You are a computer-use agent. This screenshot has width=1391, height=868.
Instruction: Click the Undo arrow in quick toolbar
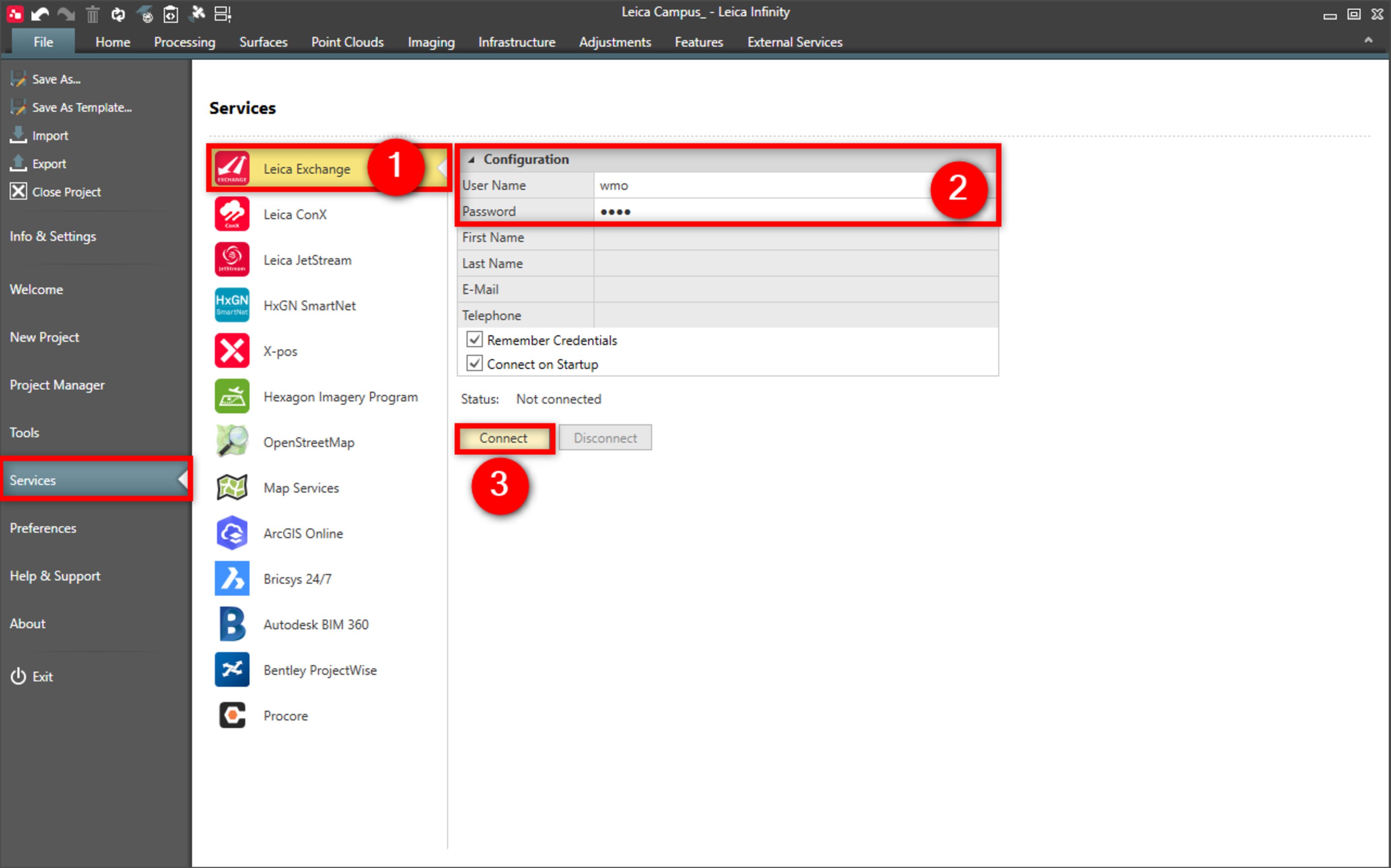pos(40,14)
